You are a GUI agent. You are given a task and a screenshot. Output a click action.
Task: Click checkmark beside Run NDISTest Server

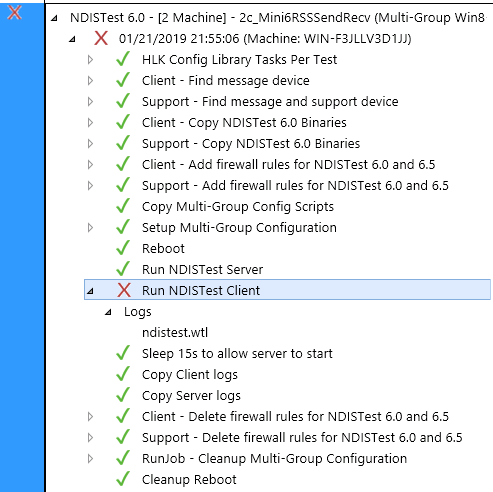click(123, 269)
